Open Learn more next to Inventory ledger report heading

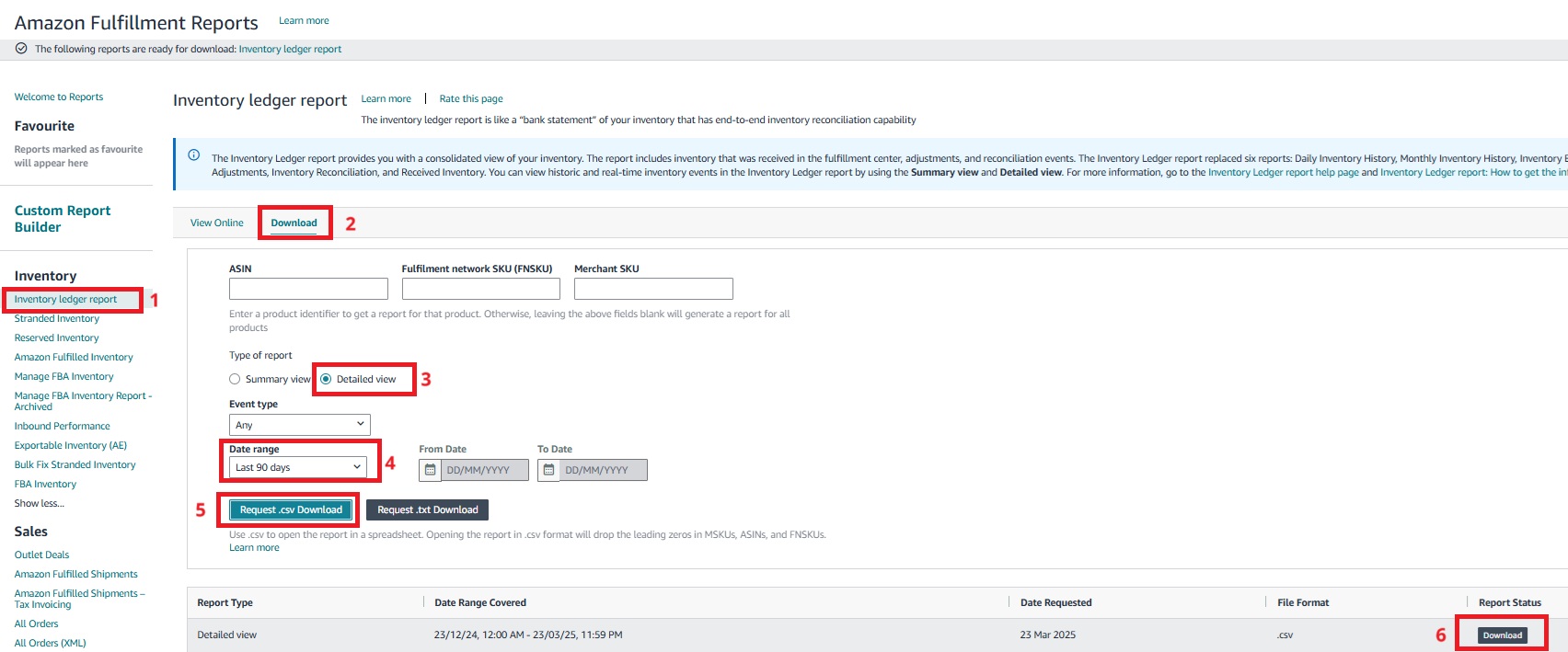coord(386,98)
